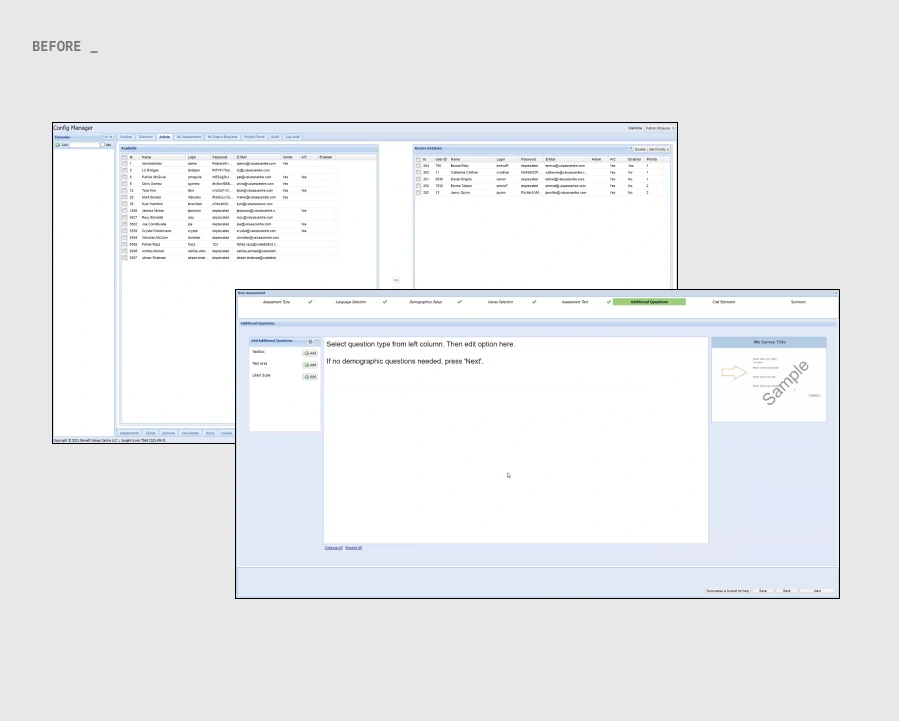Click the green Add icon in Domains panel
Viewport: 899px width, 721px height.
58,145
